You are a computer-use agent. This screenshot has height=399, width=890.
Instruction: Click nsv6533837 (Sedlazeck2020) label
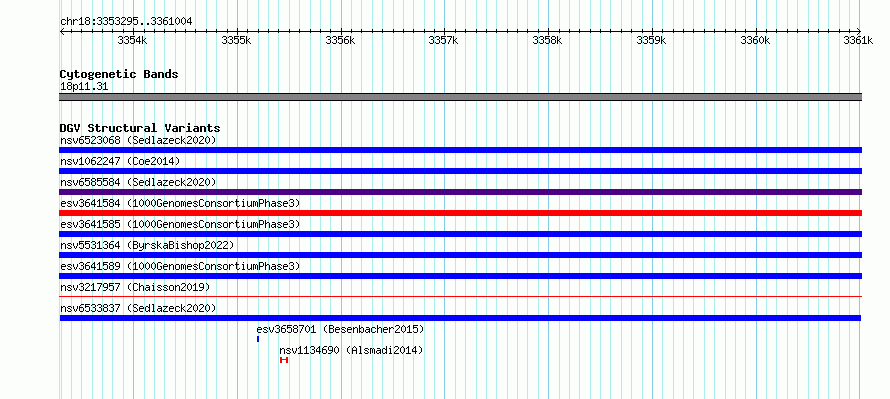click(138, 308)
